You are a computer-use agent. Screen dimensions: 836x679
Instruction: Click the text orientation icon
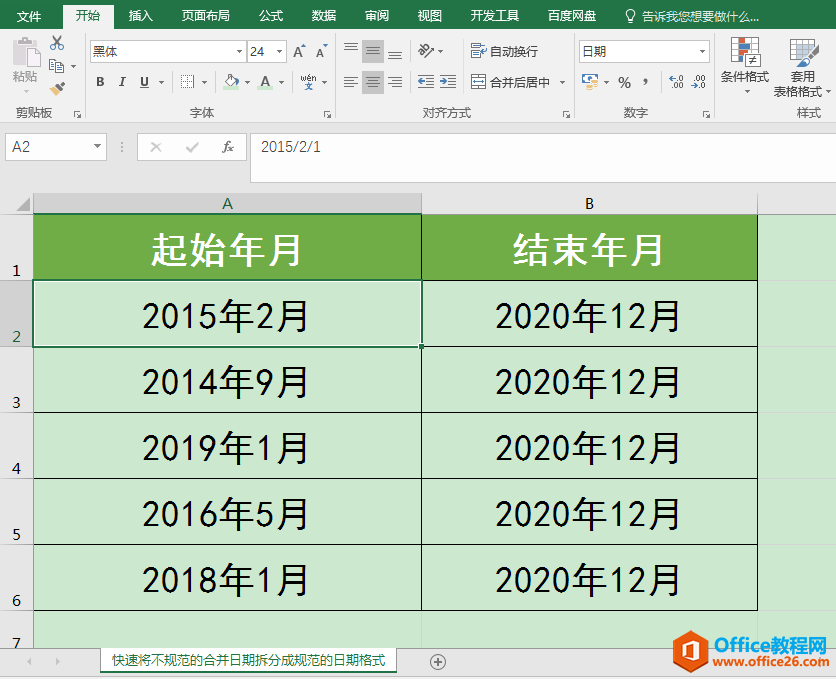point(426,51)
